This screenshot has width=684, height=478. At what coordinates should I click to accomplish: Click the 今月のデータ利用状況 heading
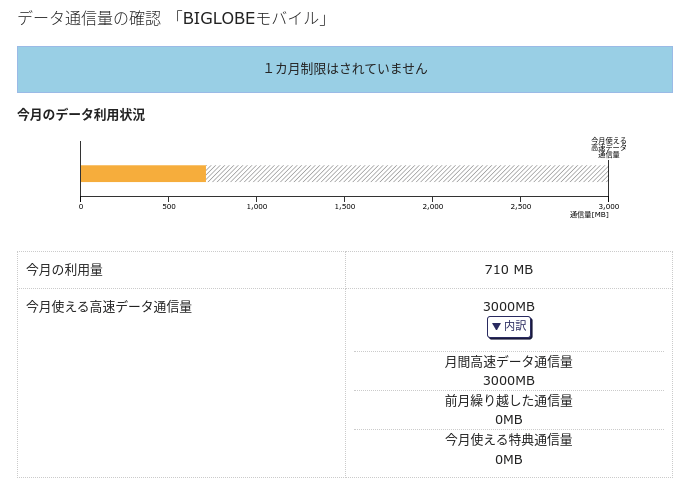point(81,115)
